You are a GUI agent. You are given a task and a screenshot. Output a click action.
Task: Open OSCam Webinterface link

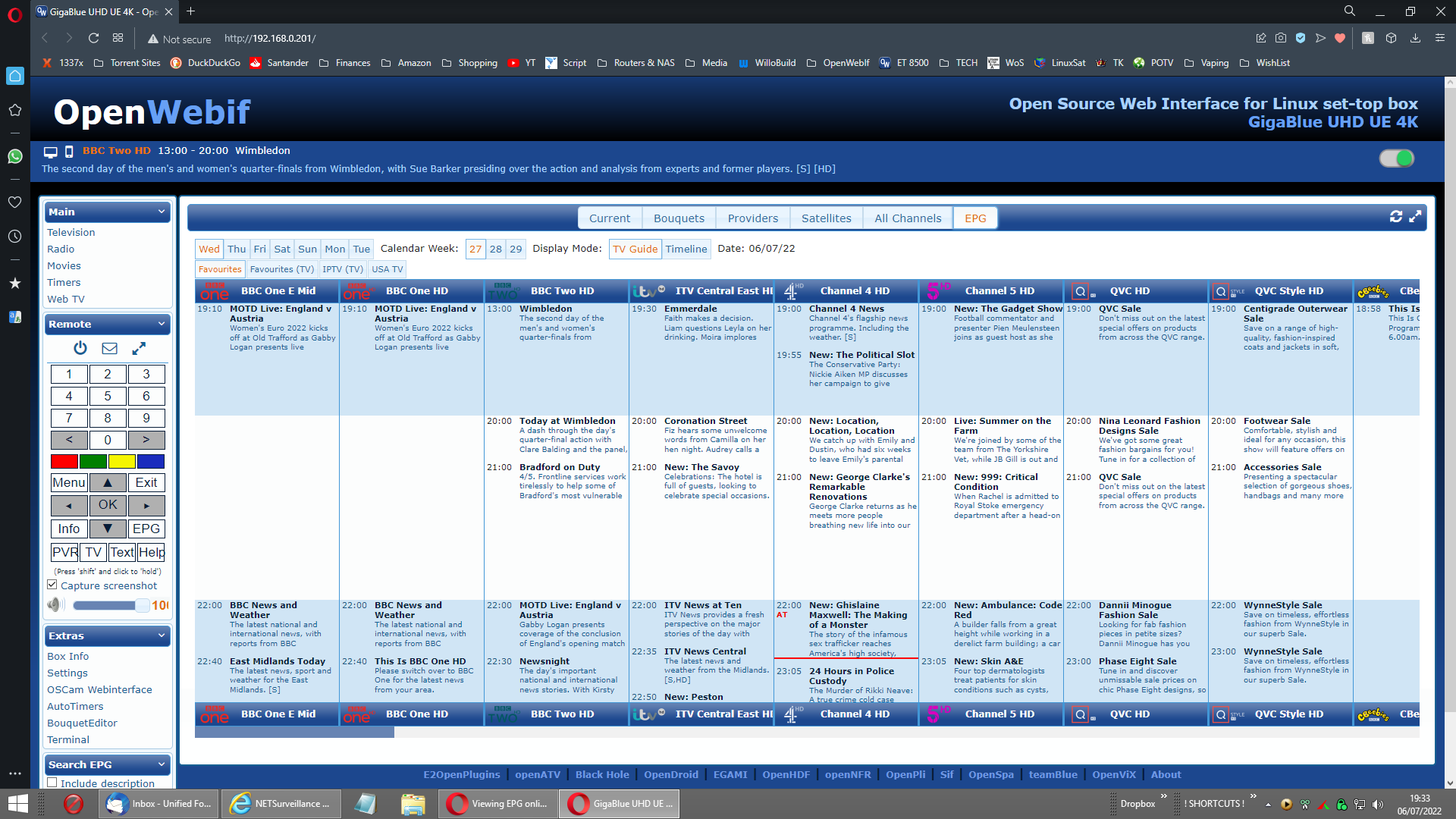[99, 689]
